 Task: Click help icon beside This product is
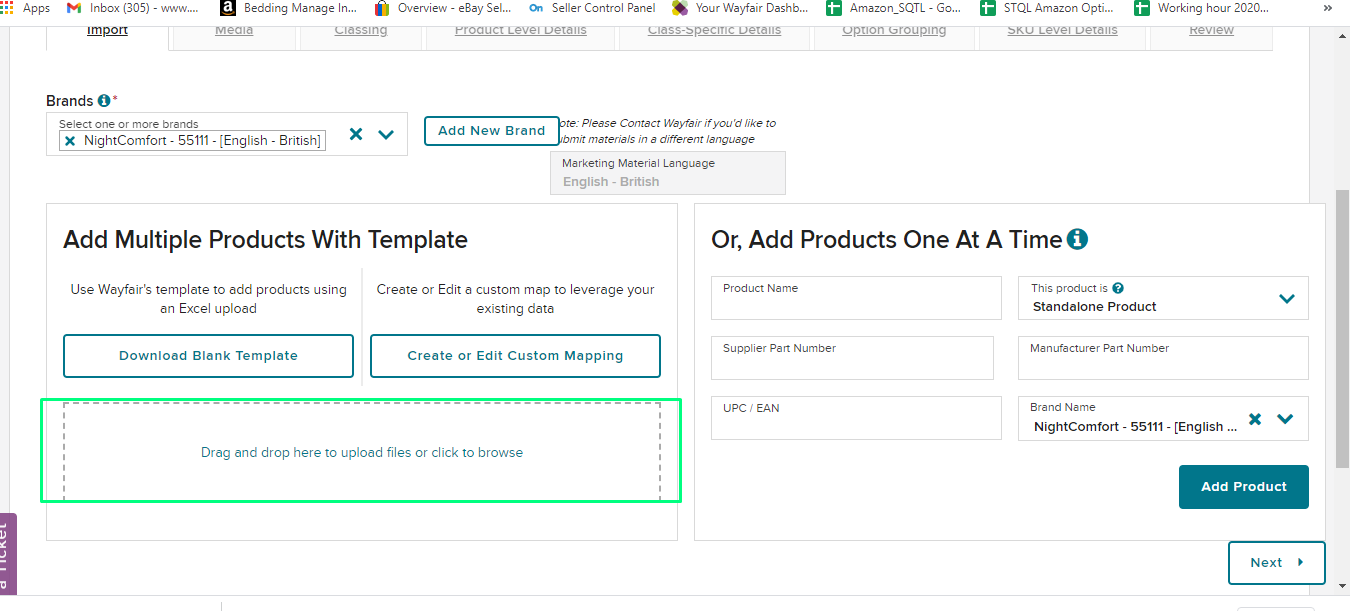[1118, 288]
